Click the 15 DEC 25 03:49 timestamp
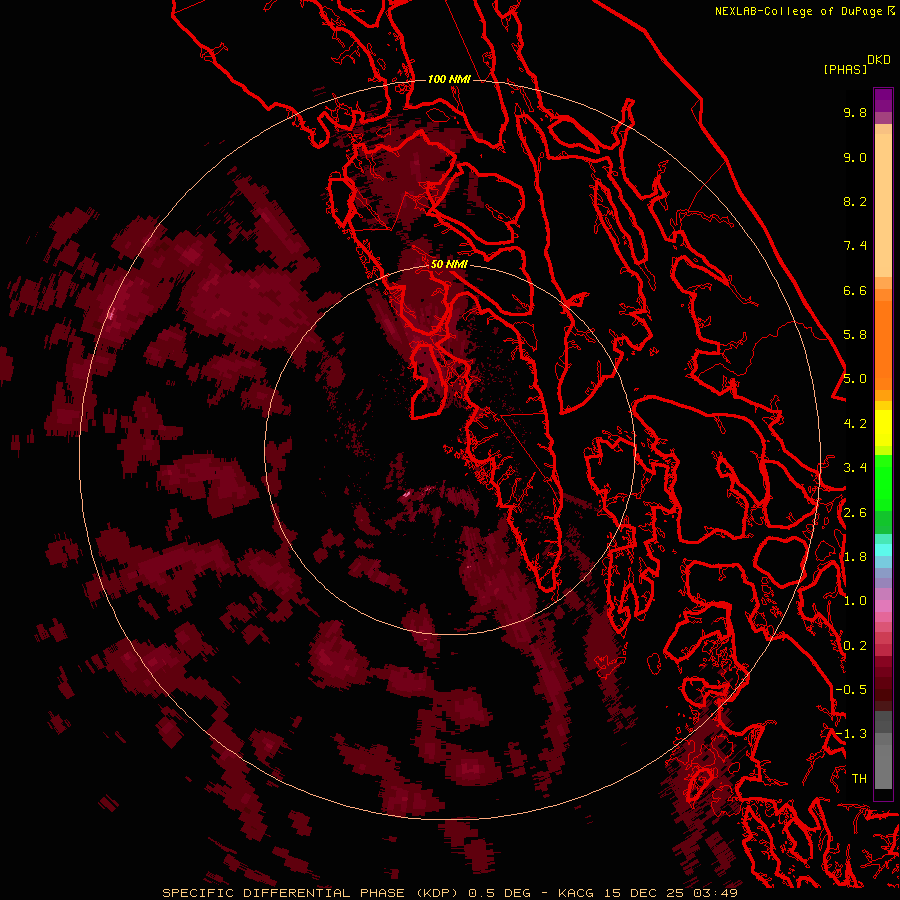Screen dimensions: 900x900 pyautogui.click(x=670, y=893)
